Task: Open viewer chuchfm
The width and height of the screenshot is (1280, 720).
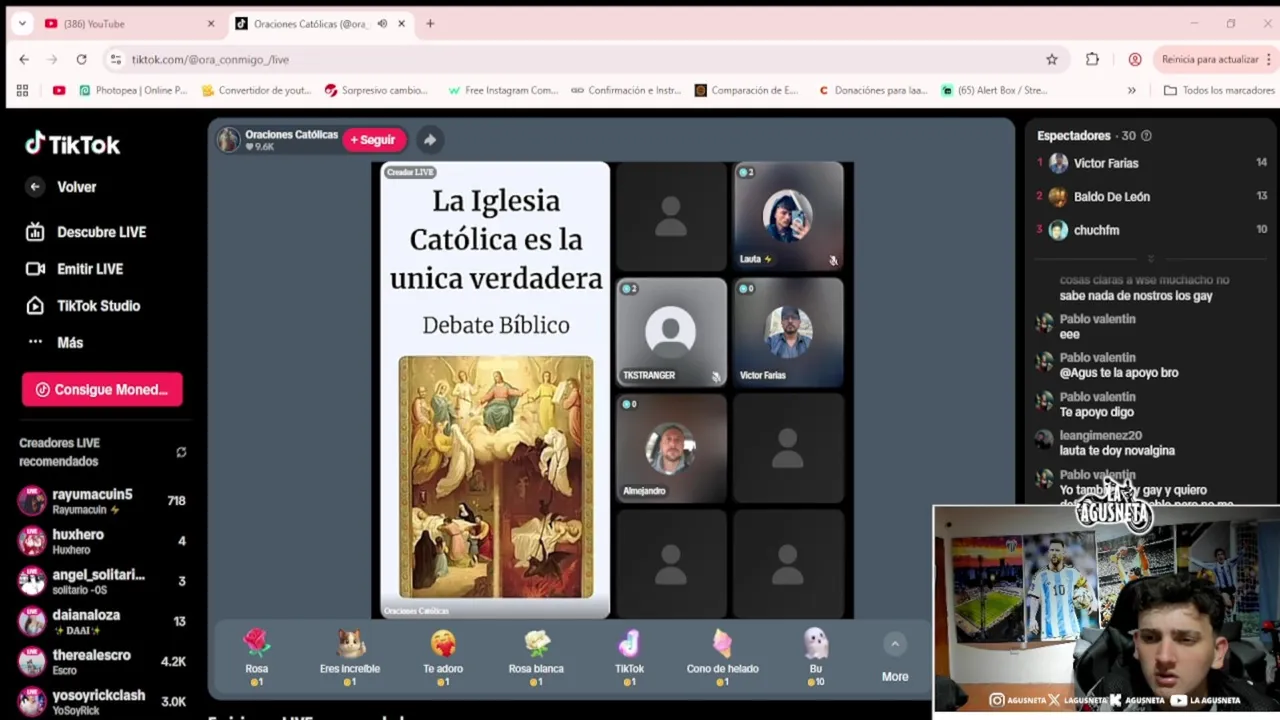Action: (x=1150, y=230)
